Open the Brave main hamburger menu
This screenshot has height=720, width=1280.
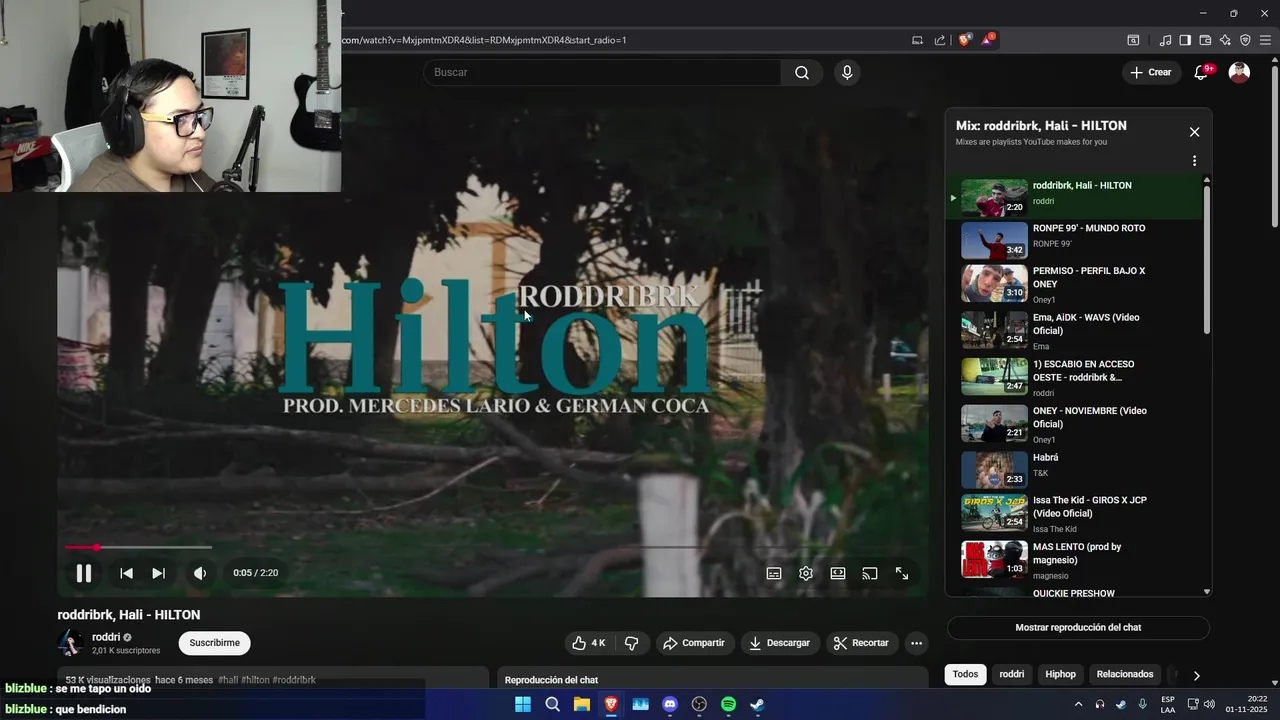pos(1265,40)
